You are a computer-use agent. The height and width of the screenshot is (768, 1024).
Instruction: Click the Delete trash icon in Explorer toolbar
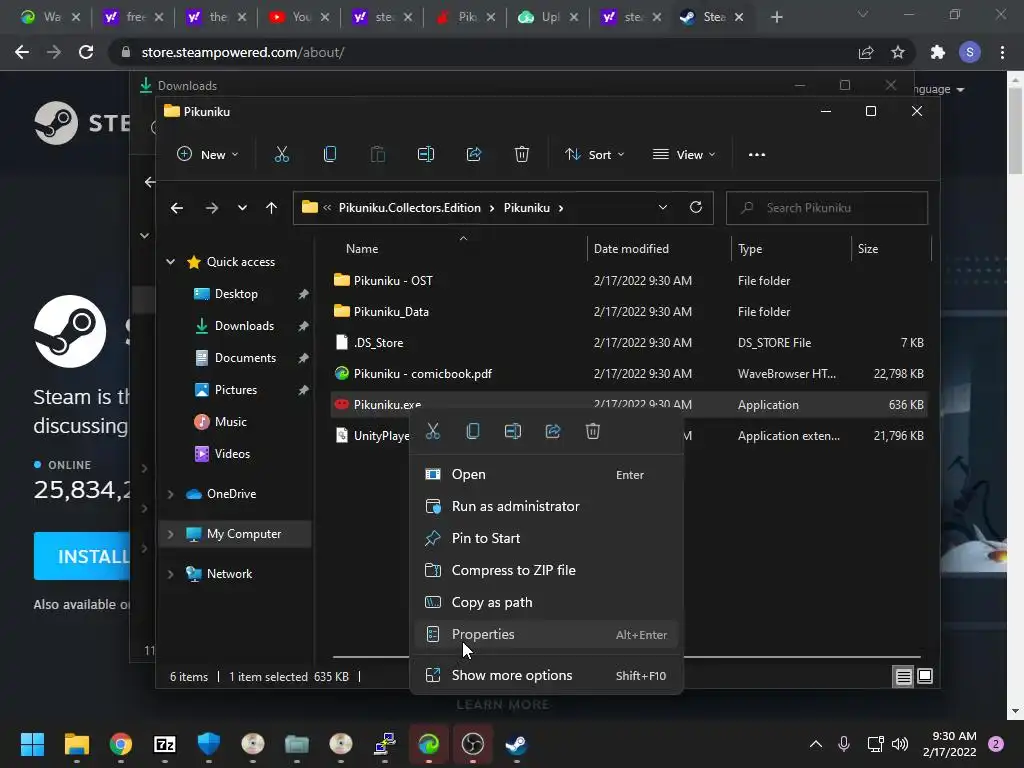click(x=522, y=155)
